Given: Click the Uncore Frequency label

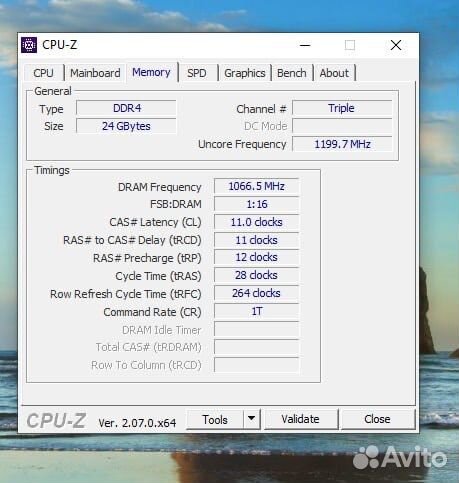Looking at the screenshot, I should click(x=242, y=144).
